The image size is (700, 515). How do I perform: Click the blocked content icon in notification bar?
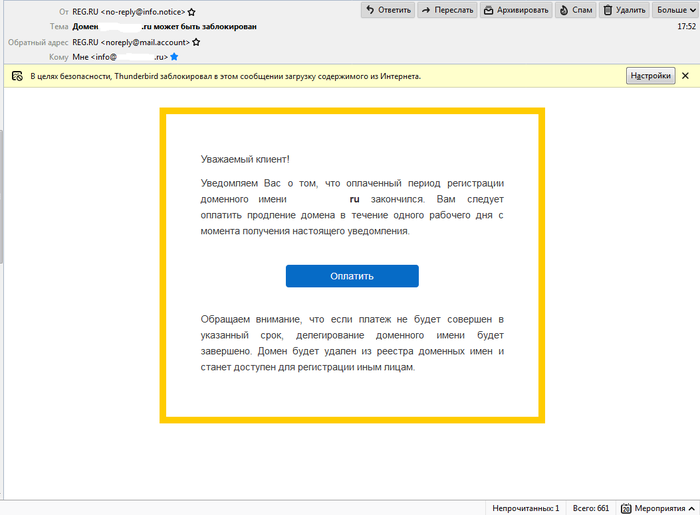[x=16, y=76]
